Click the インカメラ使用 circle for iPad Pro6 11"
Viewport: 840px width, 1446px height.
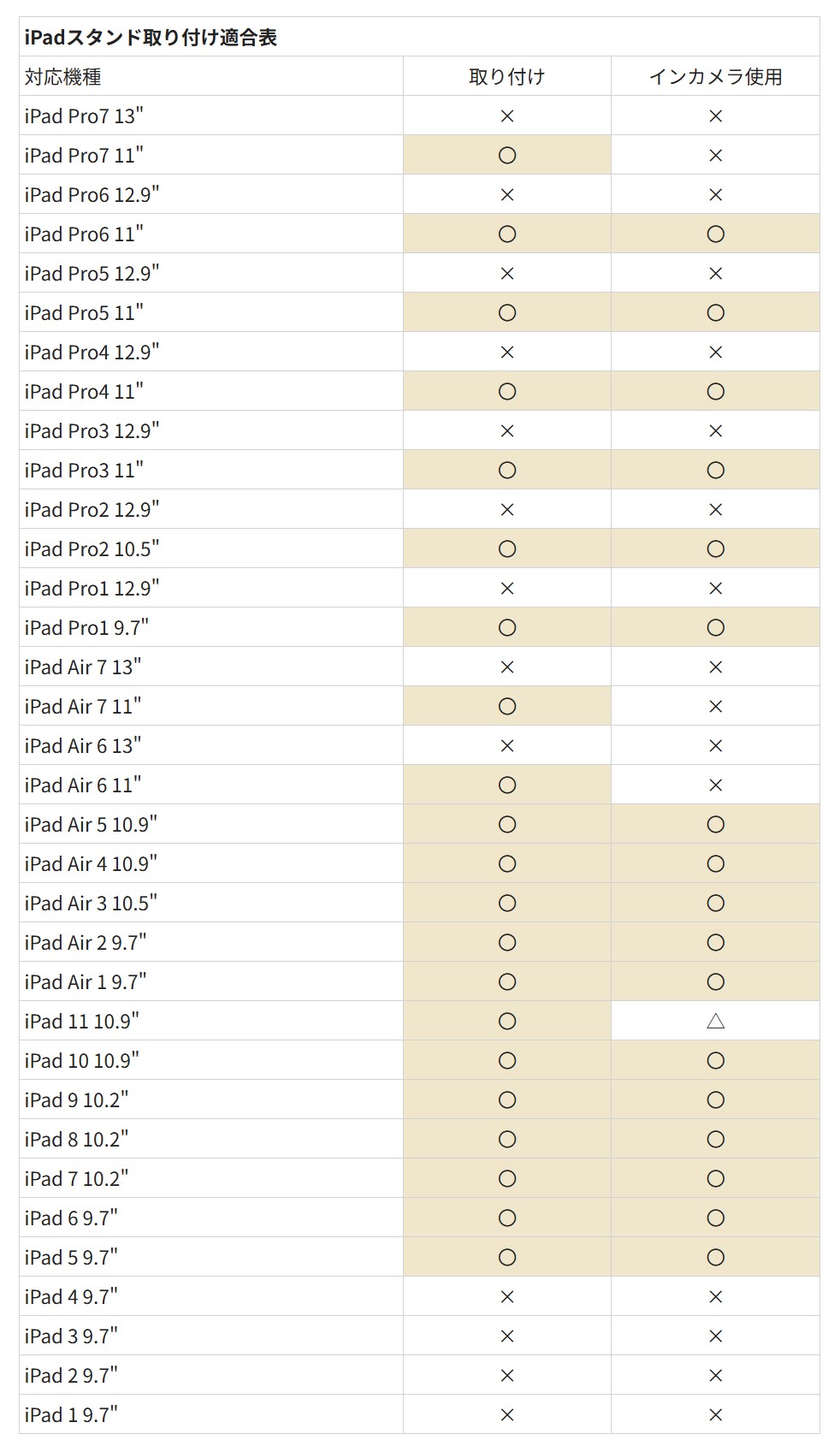coord(716,234)
